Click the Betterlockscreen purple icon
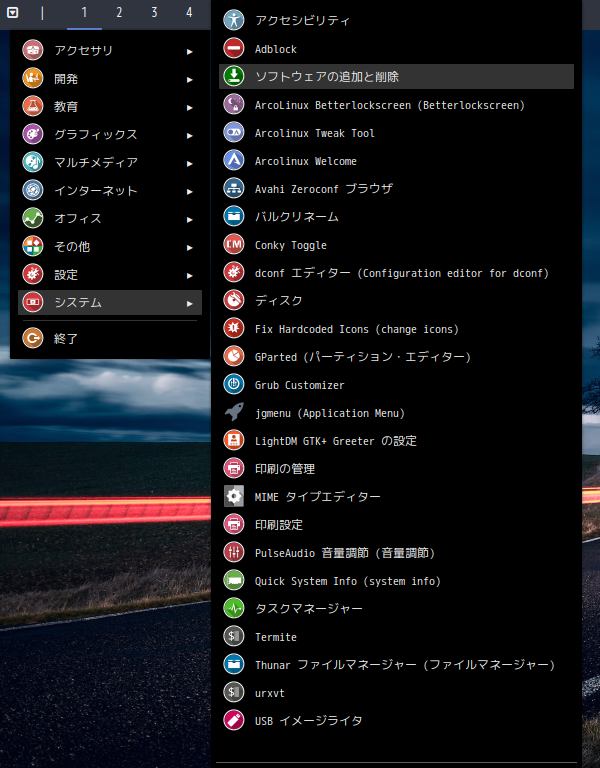600x768 pixels. tap(234, 104)
